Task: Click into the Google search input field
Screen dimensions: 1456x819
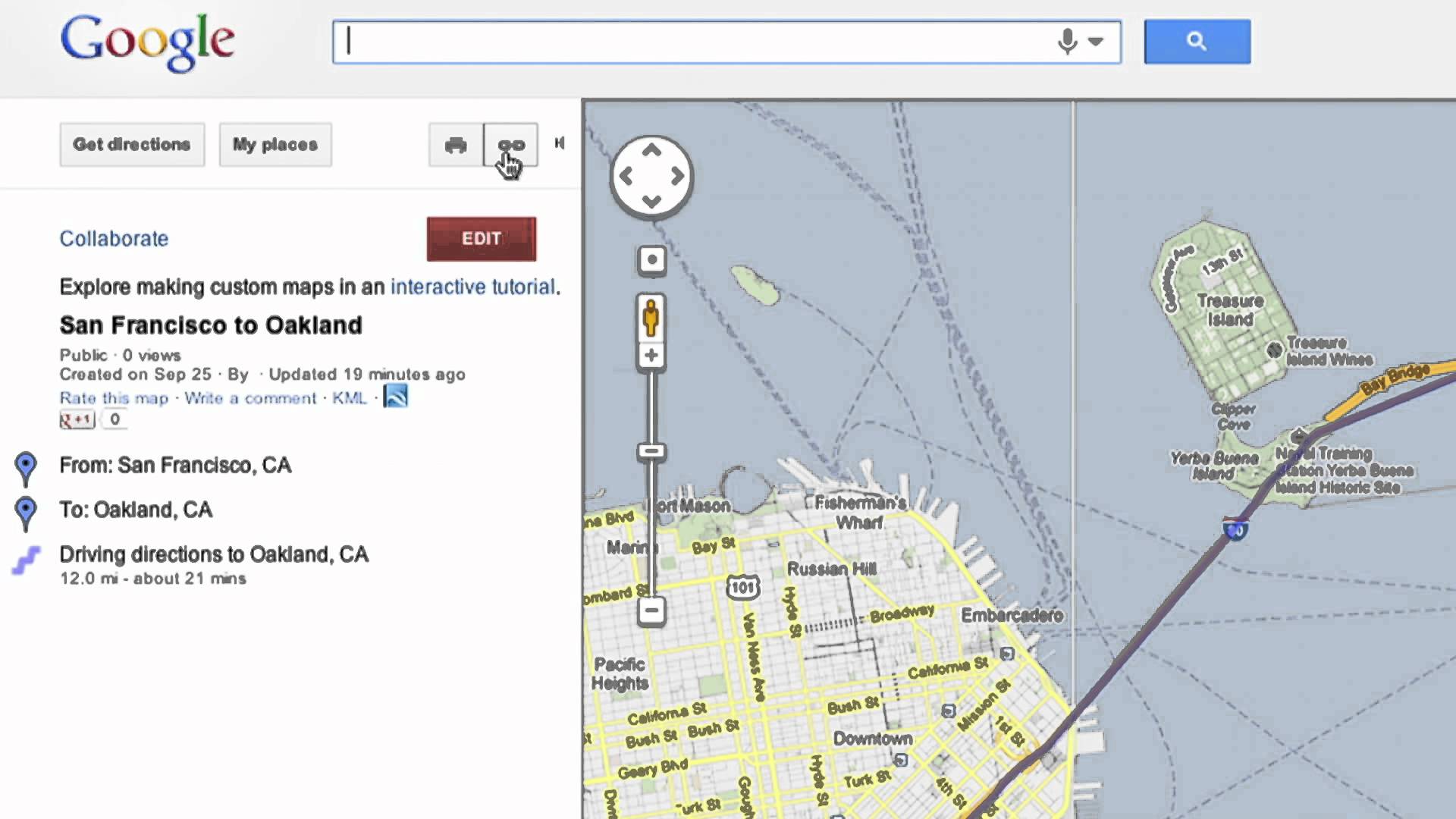Action: [682, 42]
